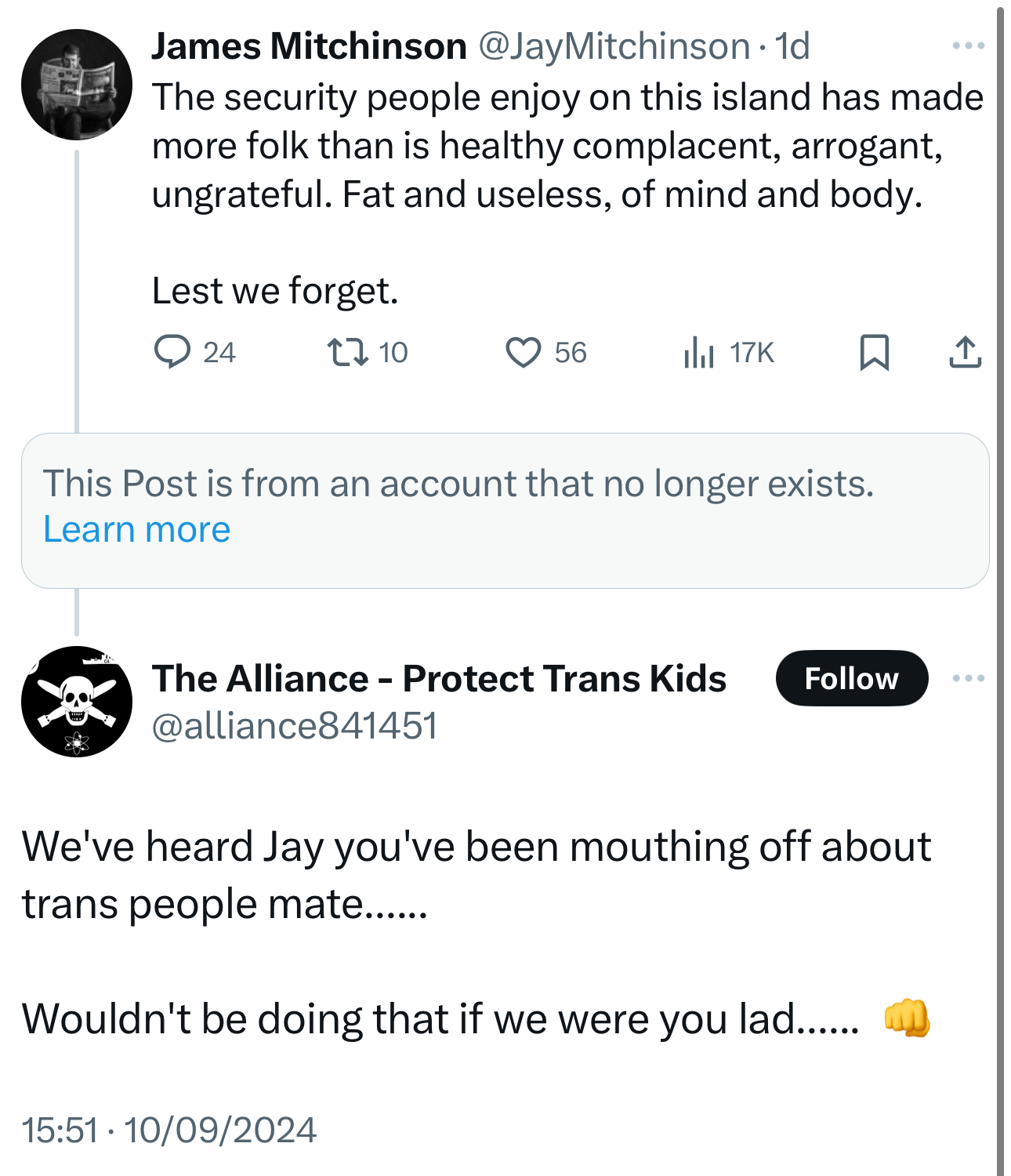Open more options on James Mitchinson's post
This screenshot has width=1011, height=1176.
968,46
